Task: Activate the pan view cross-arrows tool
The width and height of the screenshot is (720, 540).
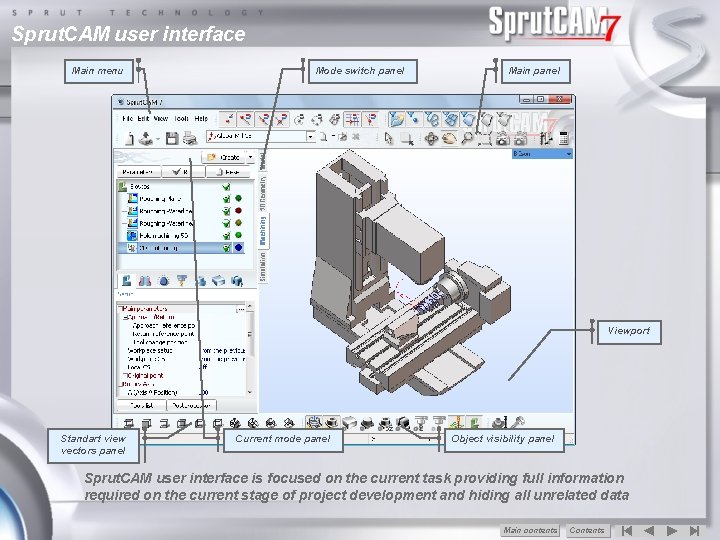Action: [x=431, y=138]
